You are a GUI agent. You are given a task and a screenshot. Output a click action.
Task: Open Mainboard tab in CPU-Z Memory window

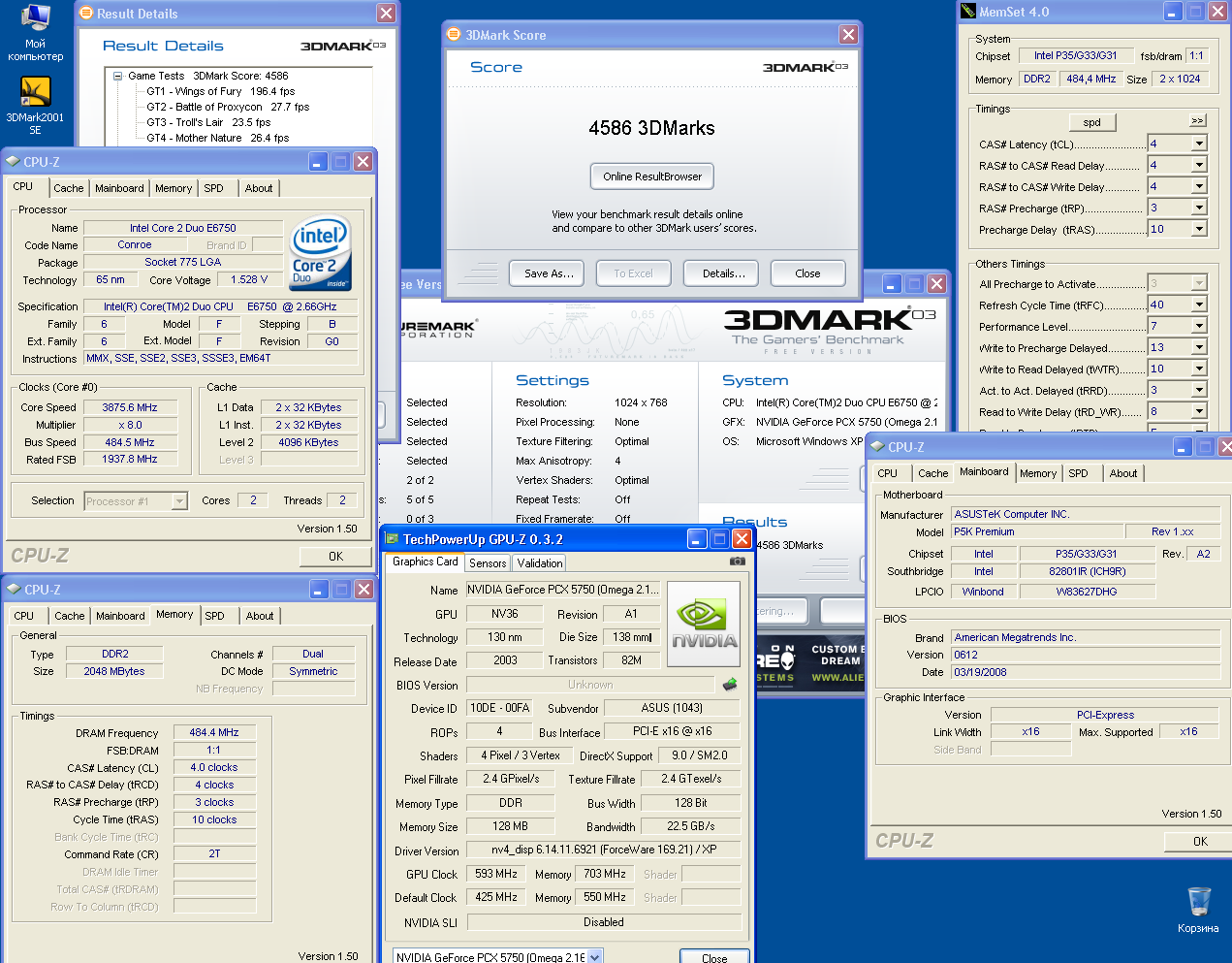(120, 616)
